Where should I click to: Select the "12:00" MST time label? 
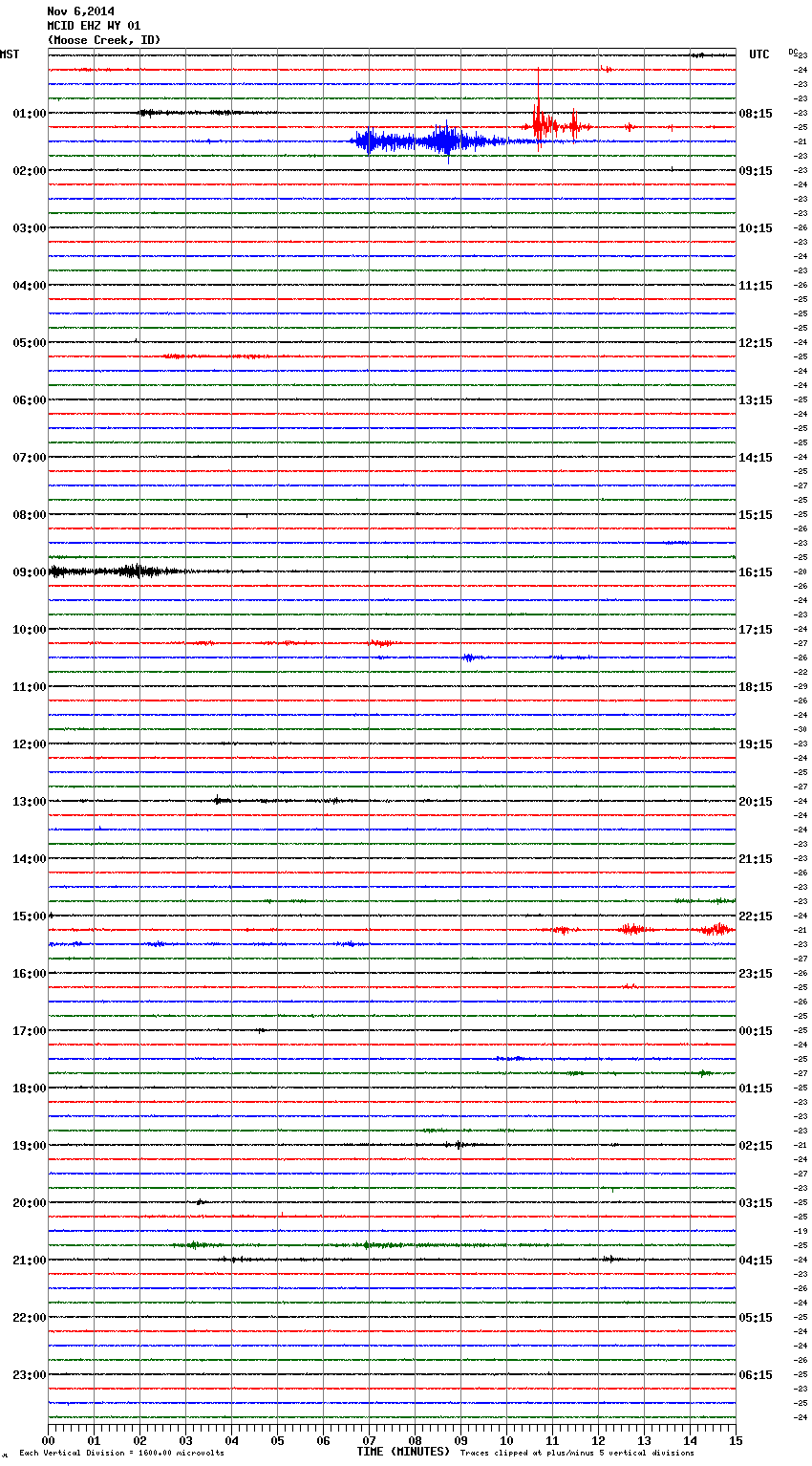point(30,744)
